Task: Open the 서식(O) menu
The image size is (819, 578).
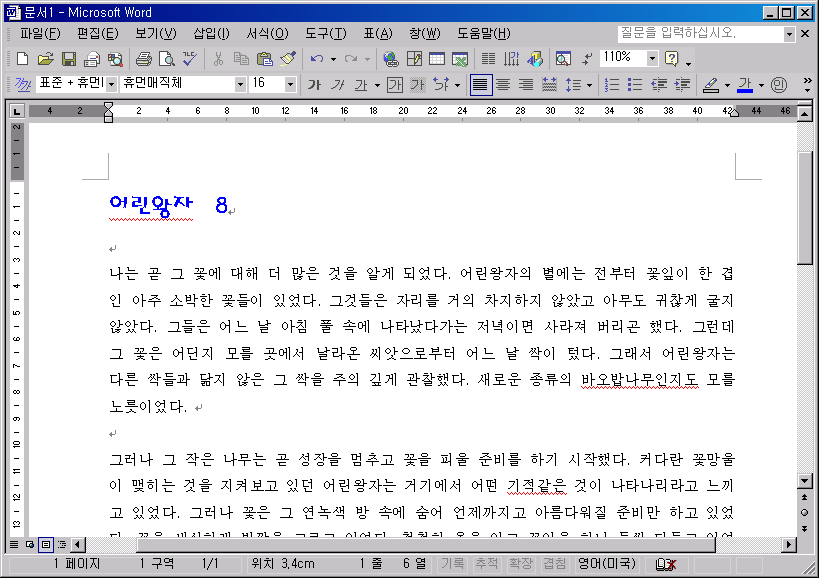Action: click(x=267, y=34)
